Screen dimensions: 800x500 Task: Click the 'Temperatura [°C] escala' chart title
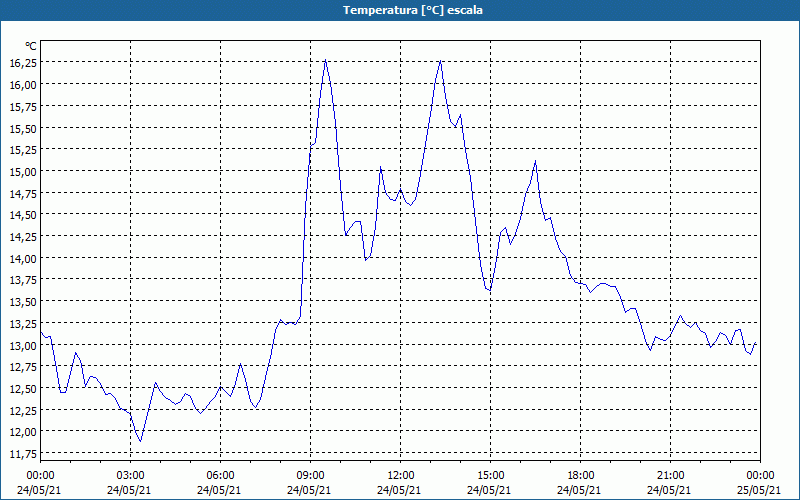[x=413, y=10]
